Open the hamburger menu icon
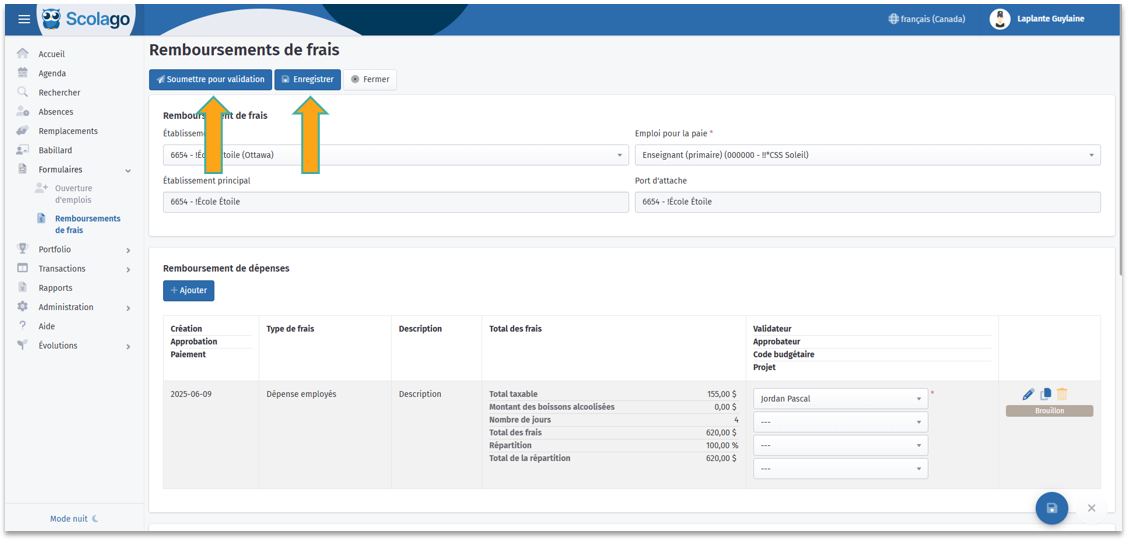 click(x=24, y=19)
